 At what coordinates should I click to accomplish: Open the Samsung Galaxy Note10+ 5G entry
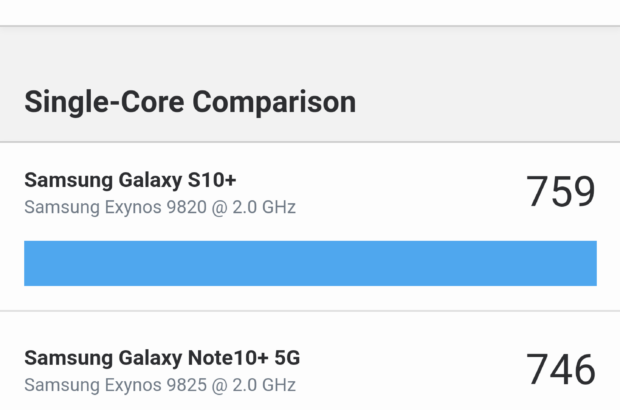coord(162,358)
